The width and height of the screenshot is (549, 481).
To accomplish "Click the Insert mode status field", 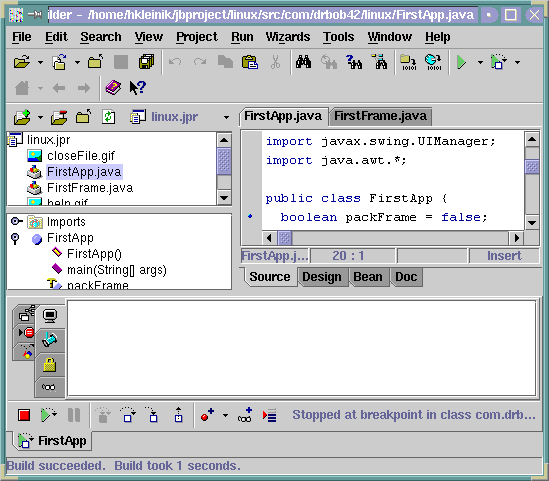I will pos(504,256).
